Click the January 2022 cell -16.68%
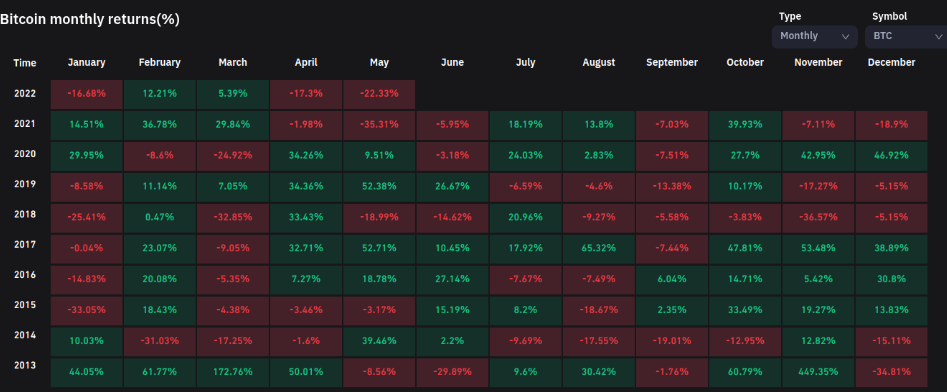Viewport: 947px width, 392px height. pos(86,94)
